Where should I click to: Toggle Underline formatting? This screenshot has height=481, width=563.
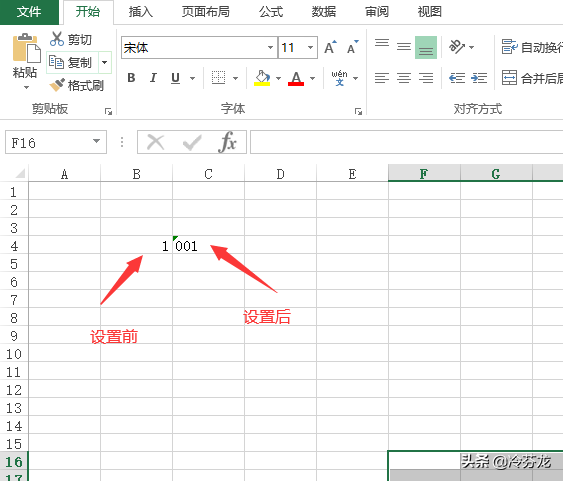175,78
